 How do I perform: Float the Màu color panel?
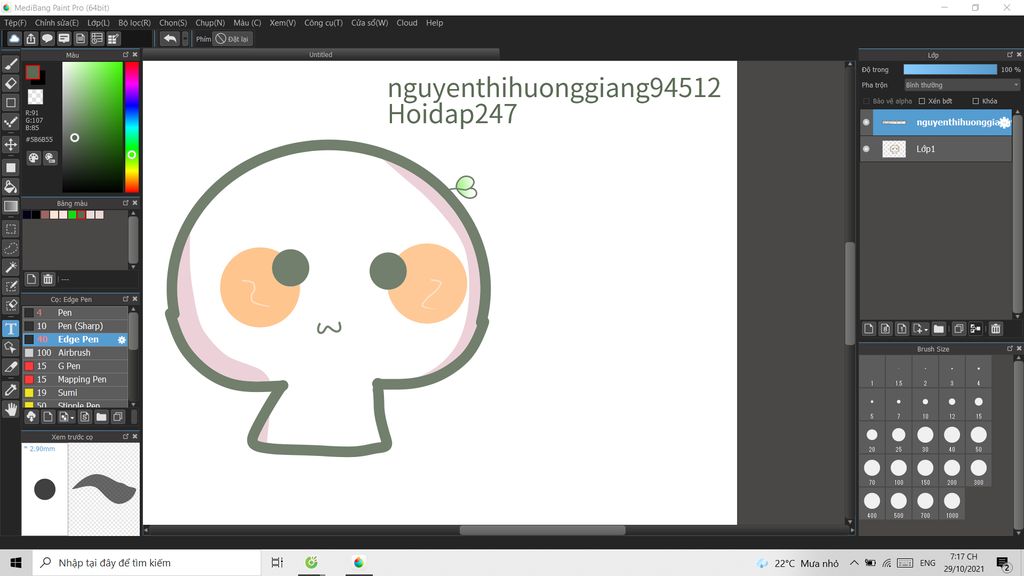[125, 55]
